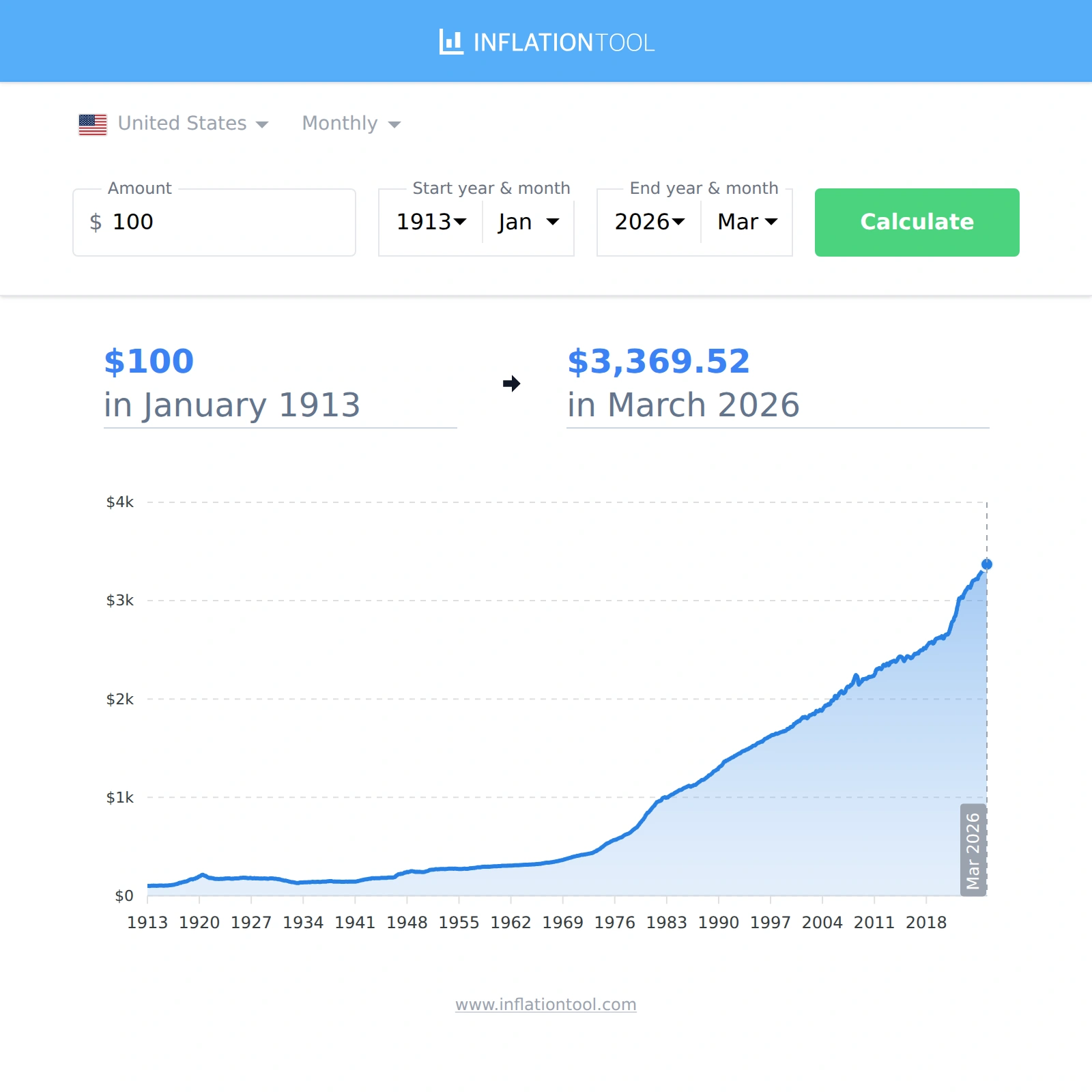Viewport: 1092px width, 1092px height.
Task: Click the $3,369.52 result amount
Action: coord(659,362)
